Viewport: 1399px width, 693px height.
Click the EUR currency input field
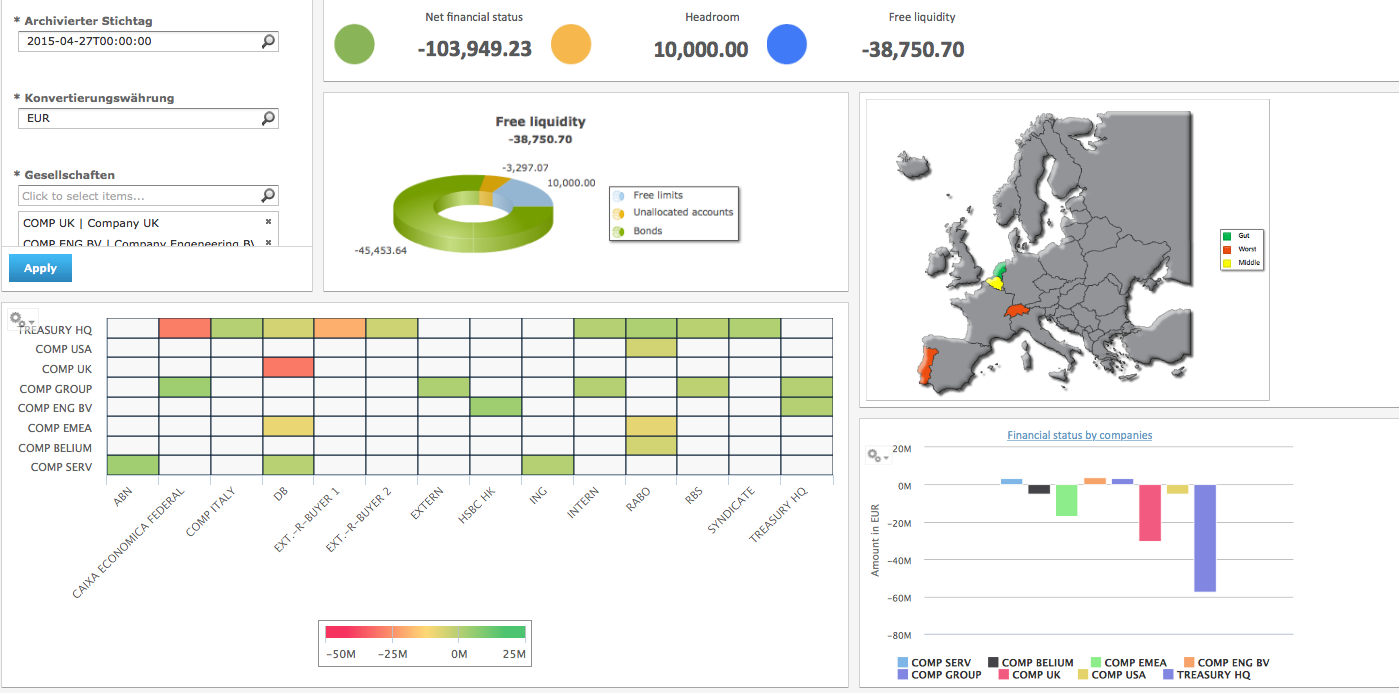pos(138,118)
